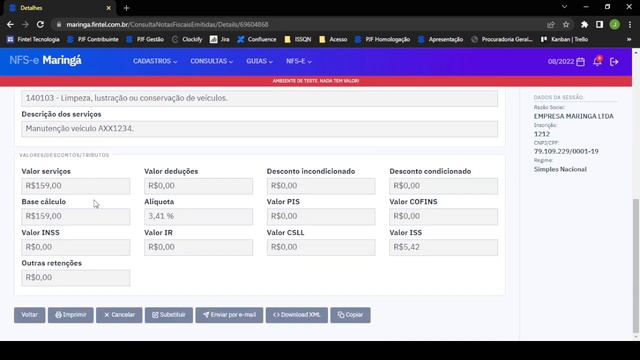The height and width of the screenshot is (360, 640).
Task: Click the Outras retenções field
Action: click(76, 278)
